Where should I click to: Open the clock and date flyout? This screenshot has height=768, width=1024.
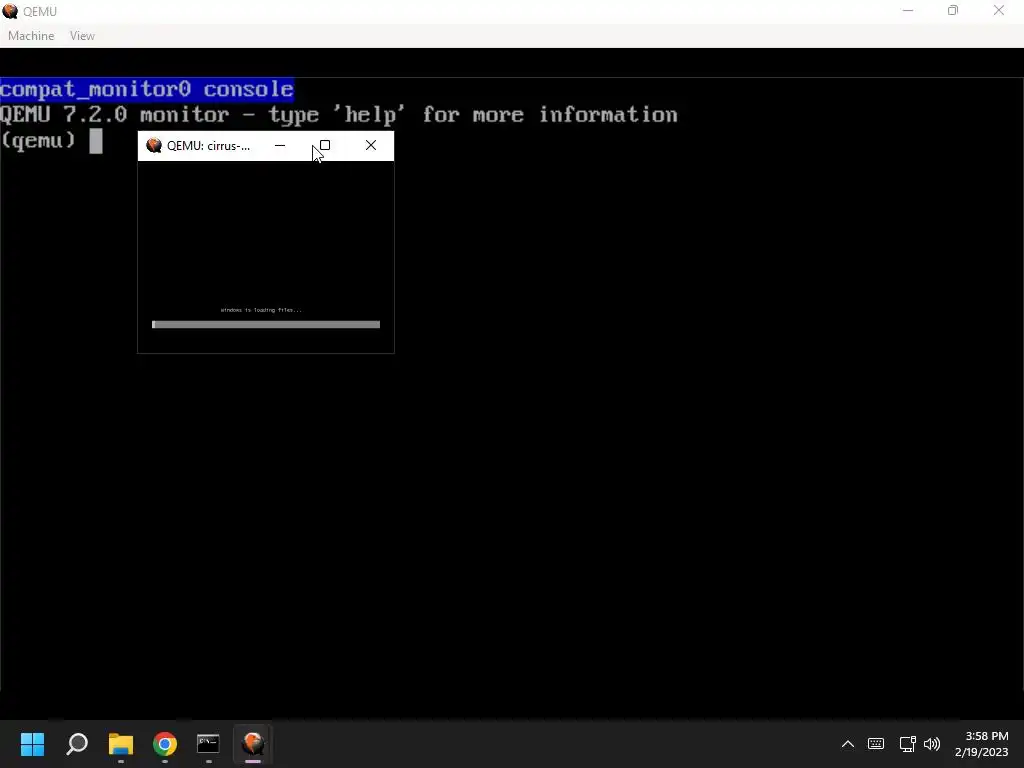pyautogui.click(x=982, y=744)
